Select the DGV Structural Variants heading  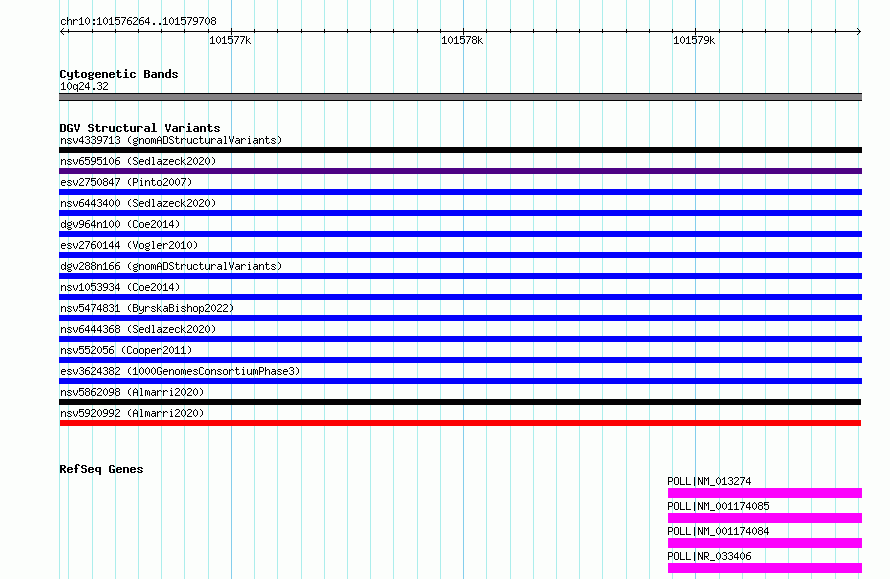coord(140,128)
